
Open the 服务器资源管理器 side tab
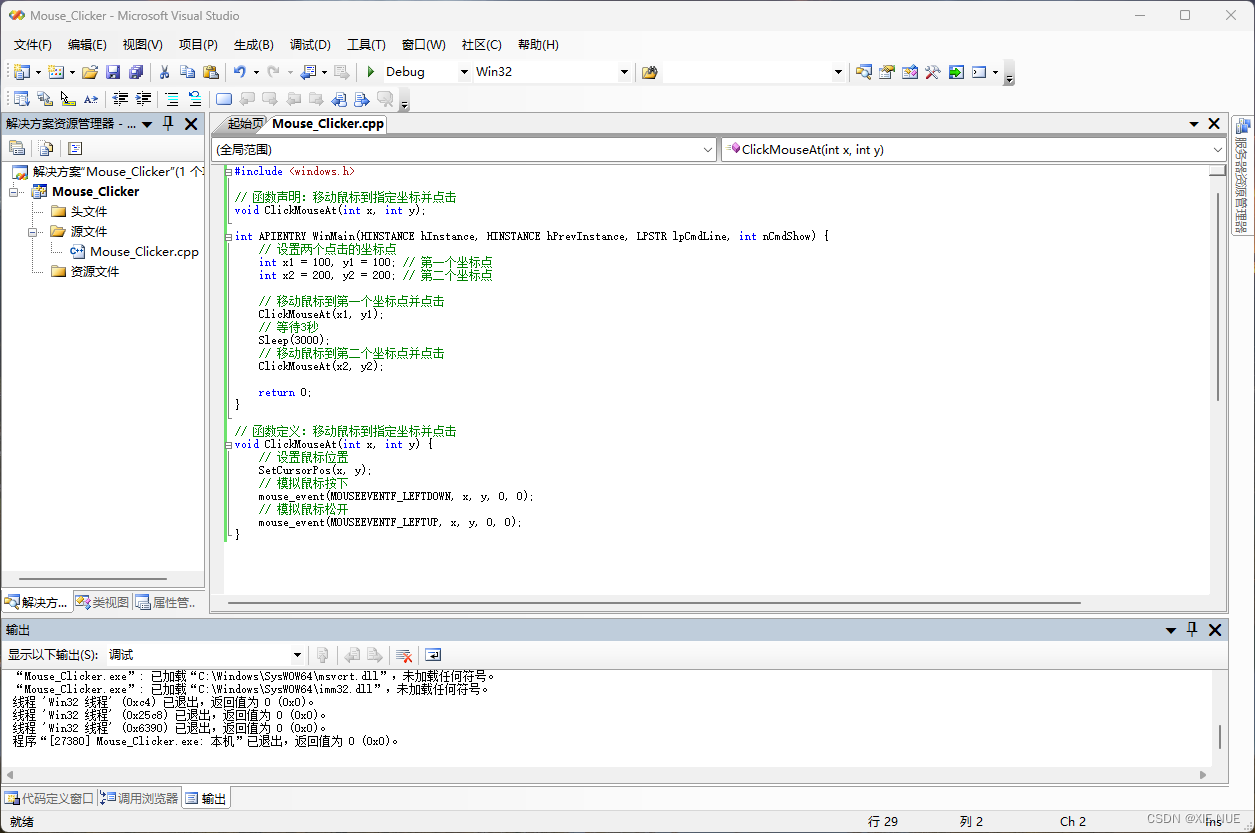(x=1243, y=176)
